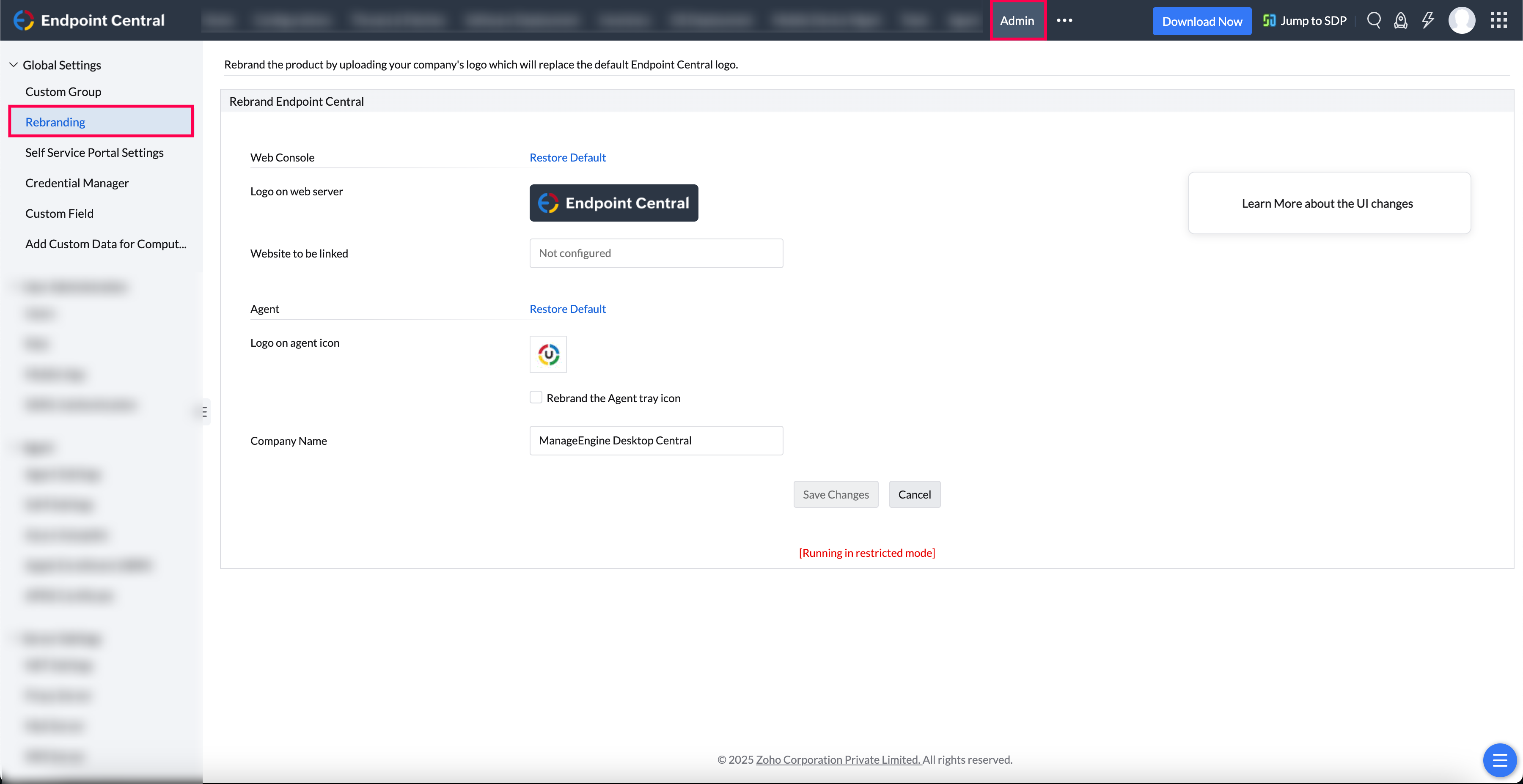The image size is (1523, 784).
Task: Open the apps grid launcher icon
Action: point(1498,21)
